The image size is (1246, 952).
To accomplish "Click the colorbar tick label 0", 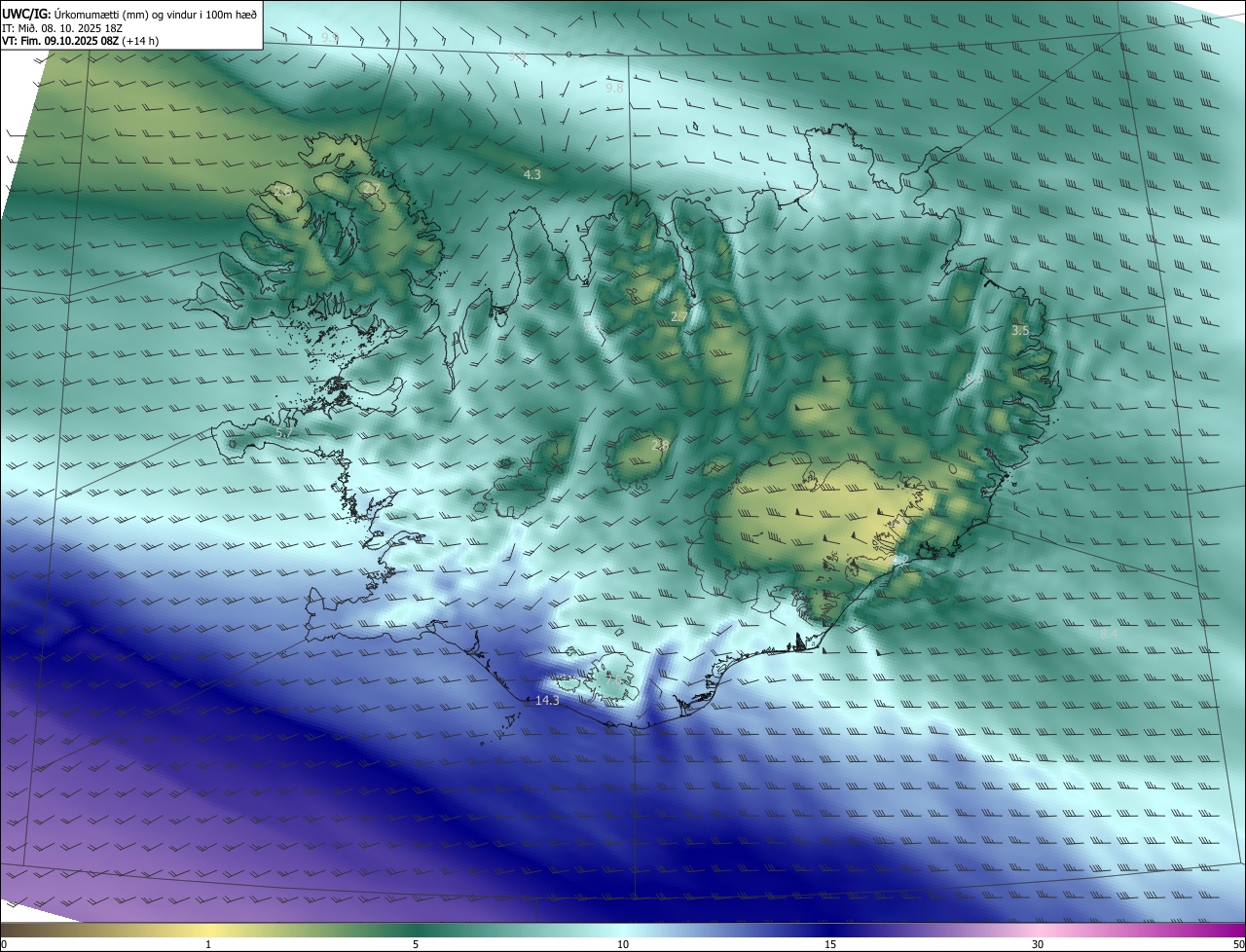I will (3, 944).
